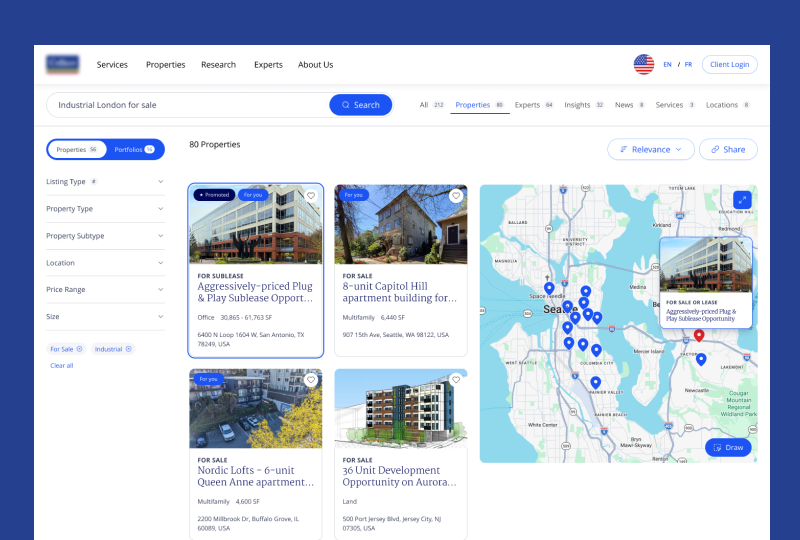Open the Experts navigation menu
Screen dimensions: 800x540
268,65
